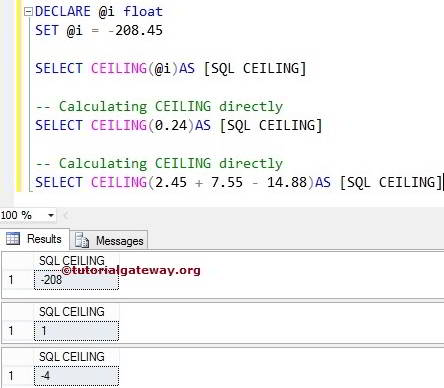This screenshot has height=388, width=444.
Task: Click SQL CEILING header above -4
Action: (x=72, y=357)
